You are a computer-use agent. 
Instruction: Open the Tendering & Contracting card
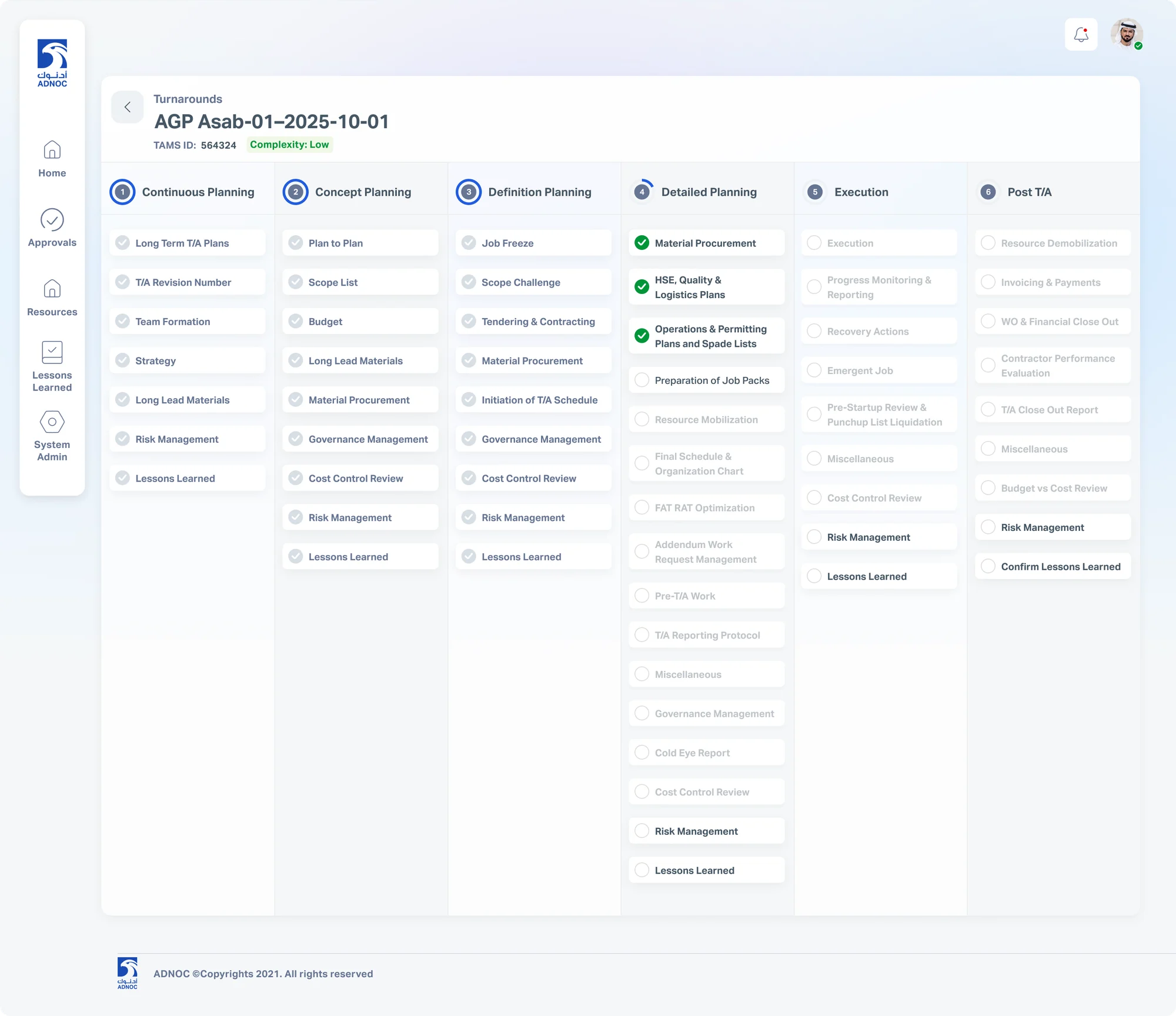coord(533,321)
